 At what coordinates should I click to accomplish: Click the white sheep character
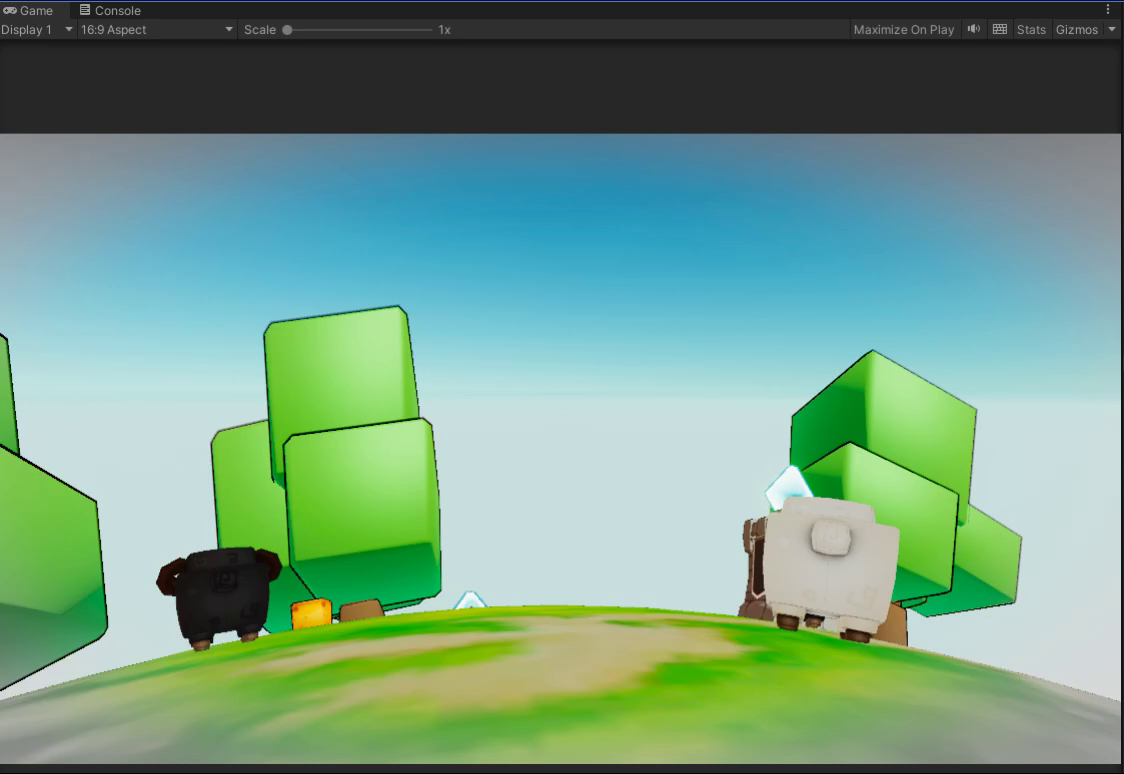(825, 565)
